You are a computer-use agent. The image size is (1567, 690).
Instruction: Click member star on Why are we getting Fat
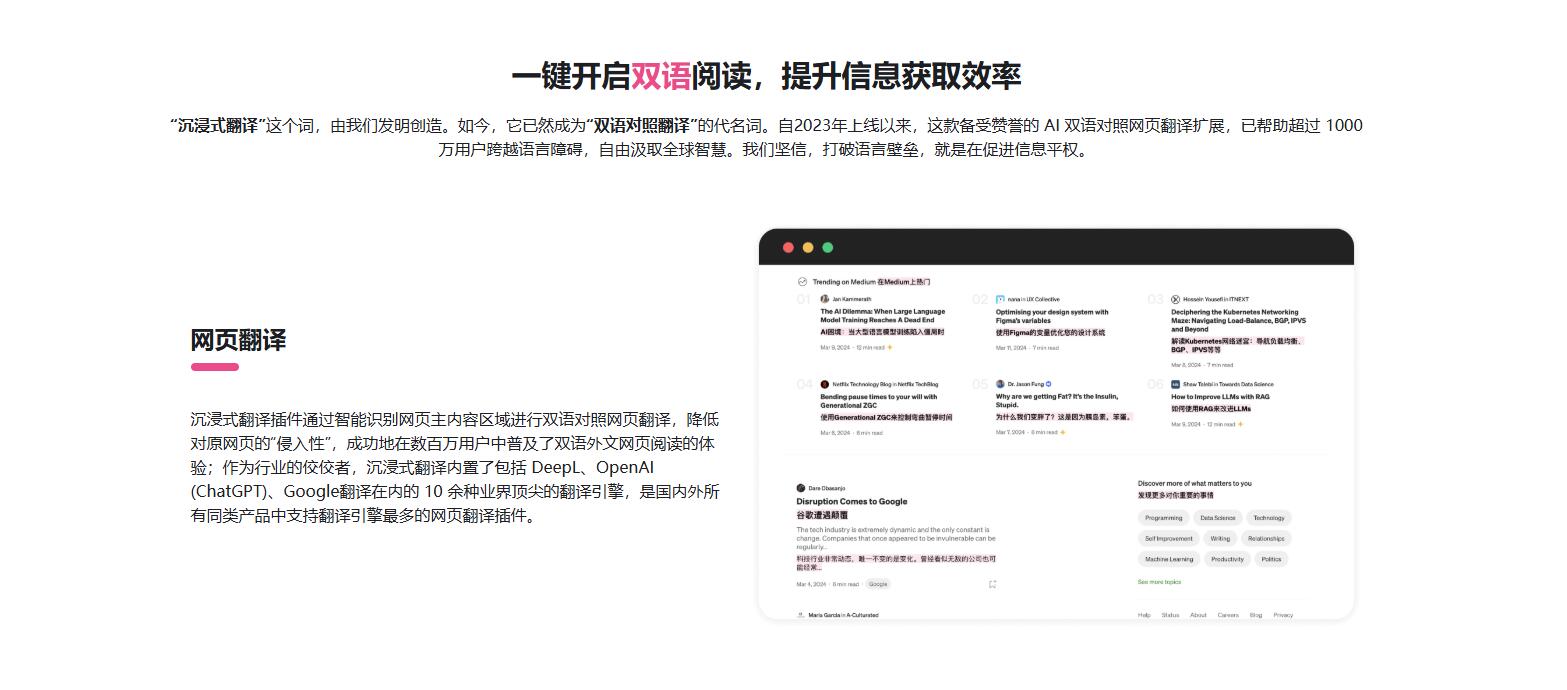1063,433
